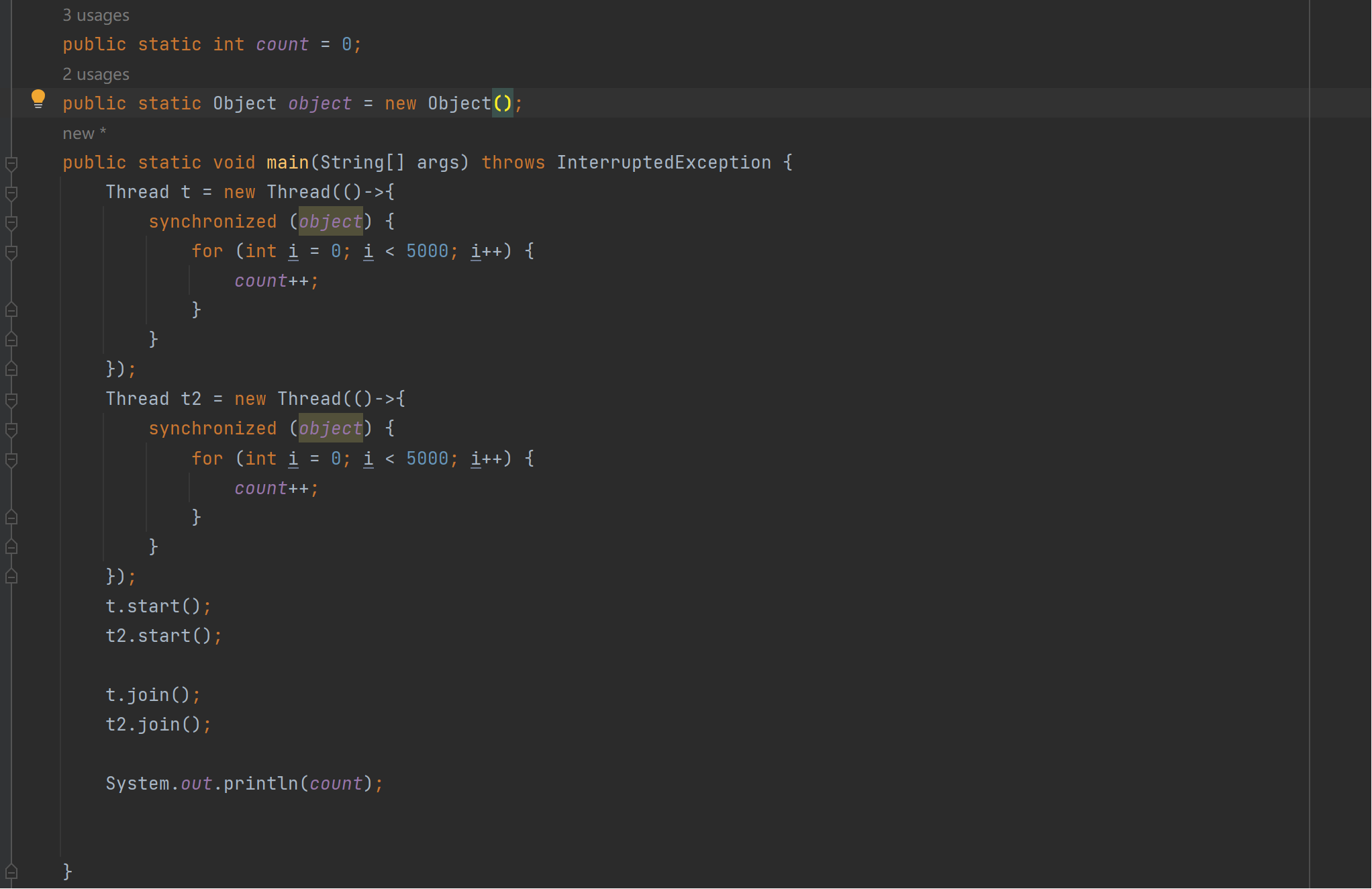Fold the second for loop

[x=11, y=459]
